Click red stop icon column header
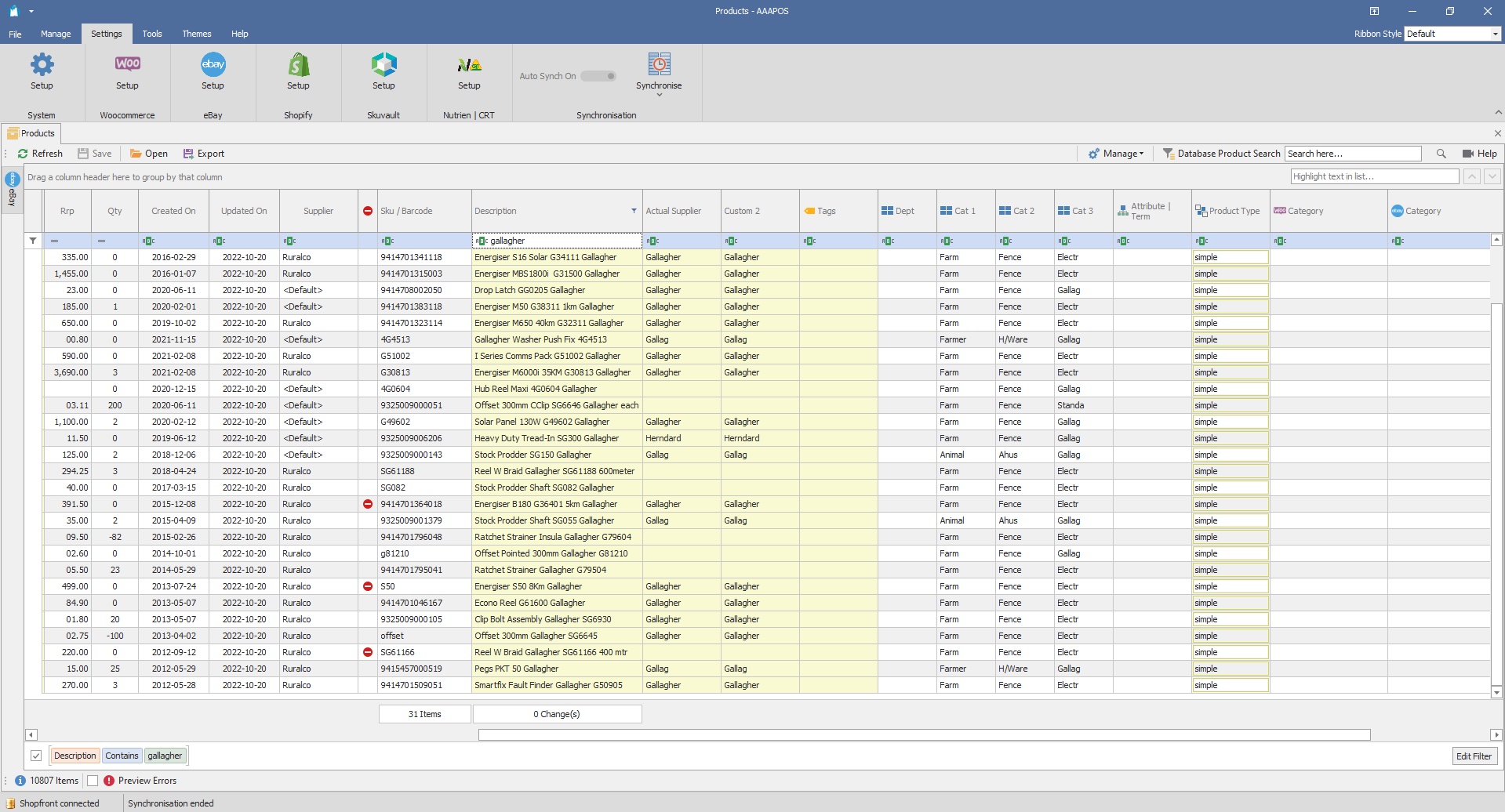The image size is (1505, 812). pyautogui.click(x=368, y=211)
